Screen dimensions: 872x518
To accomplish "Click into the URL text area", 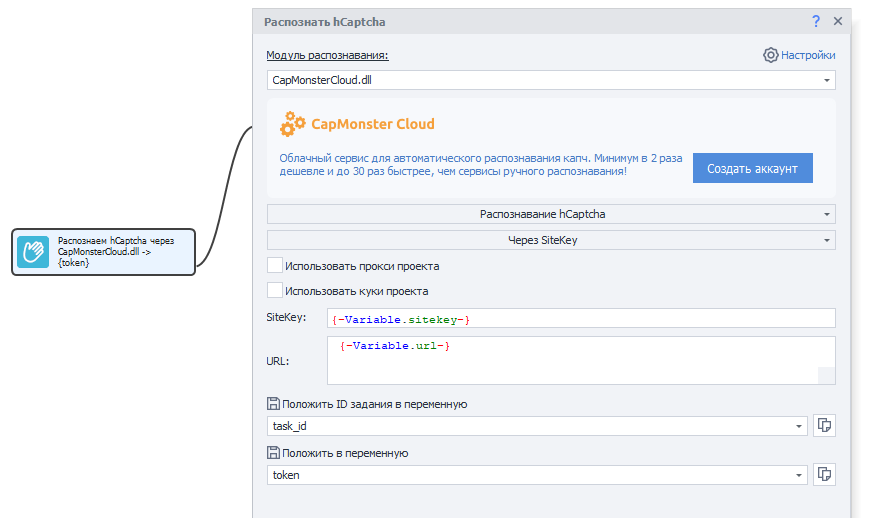I will click(581, 360).
